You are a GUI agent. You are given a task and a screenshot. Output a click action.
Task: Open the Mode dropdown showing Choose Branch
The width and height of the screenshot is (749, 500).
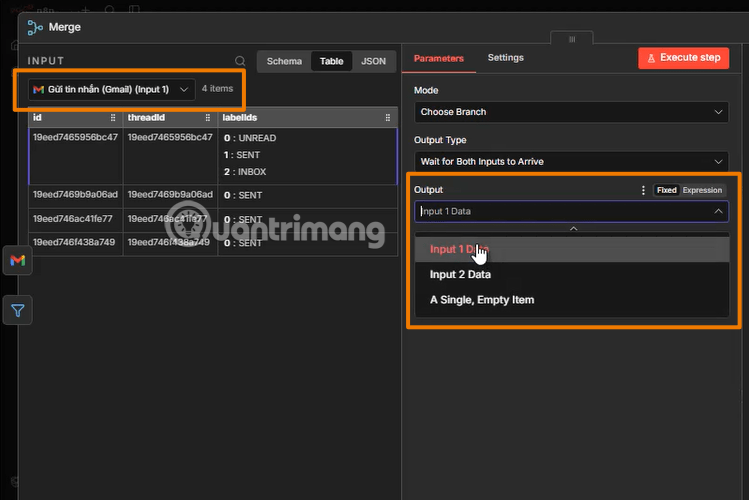point(571,112)
